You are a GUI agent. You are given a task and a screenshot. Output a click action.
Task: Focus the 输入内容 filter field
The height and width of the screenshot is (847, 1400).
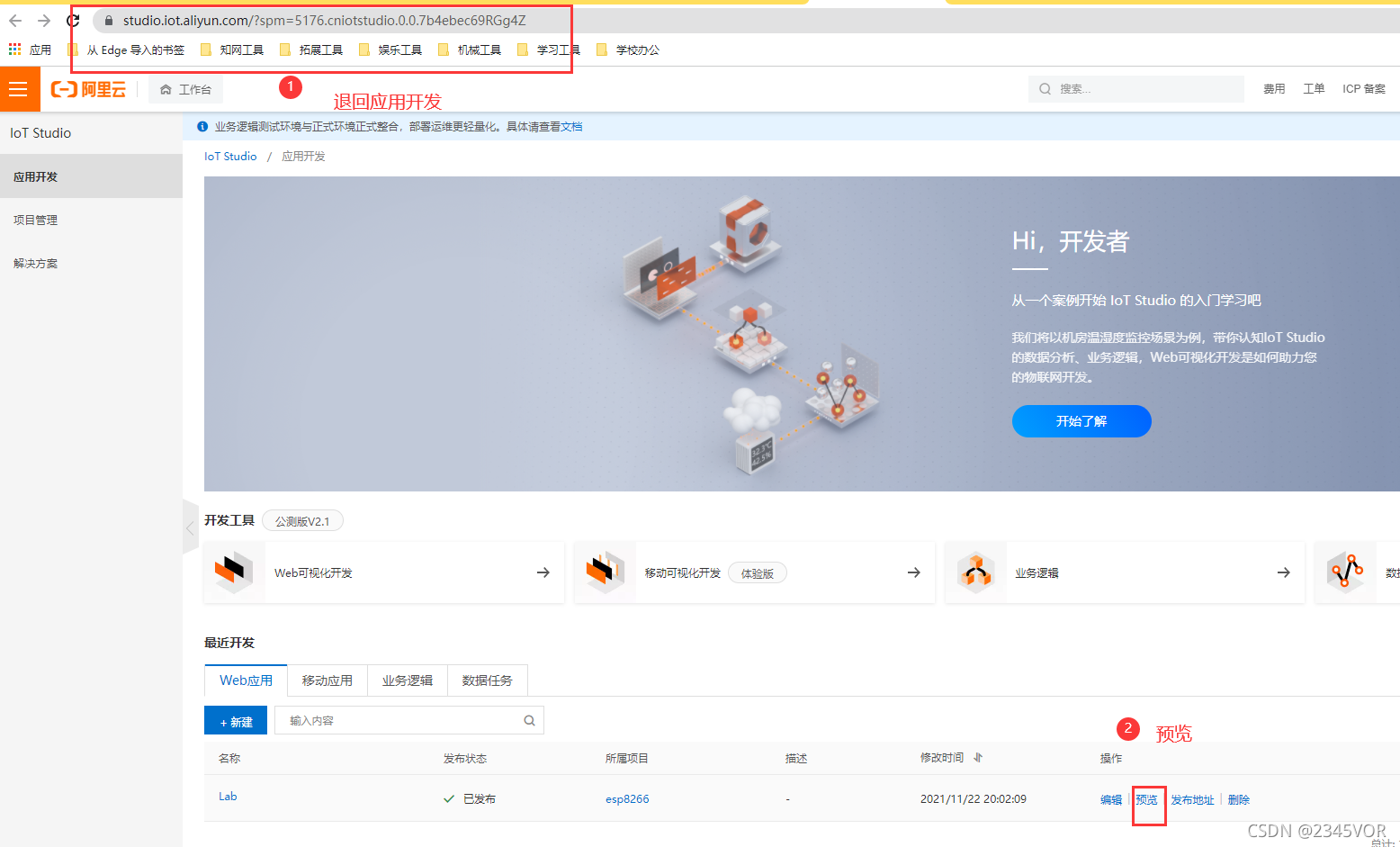[x=409, y=721]
